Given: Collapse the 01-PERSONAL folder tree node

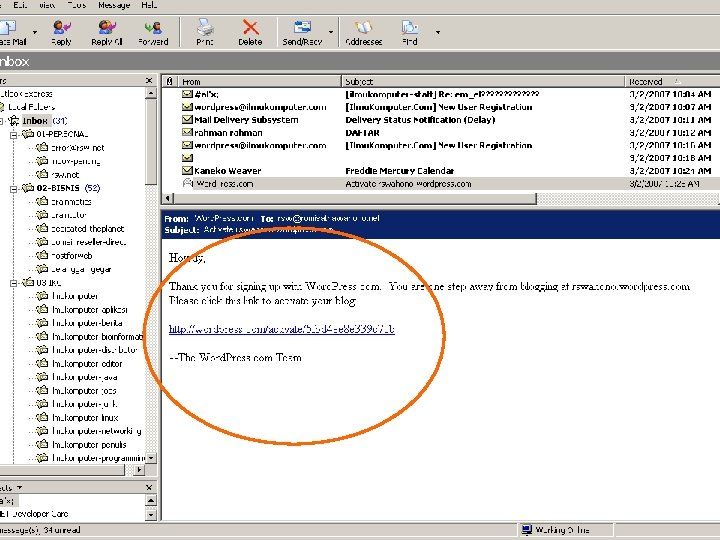Looking at the screenshot, I should 14,135.
